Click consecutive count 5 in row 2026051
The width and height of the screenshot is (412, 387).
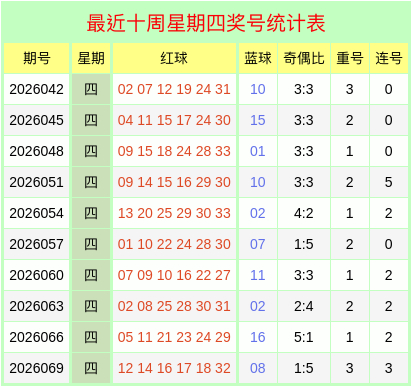tap(389, 182)
